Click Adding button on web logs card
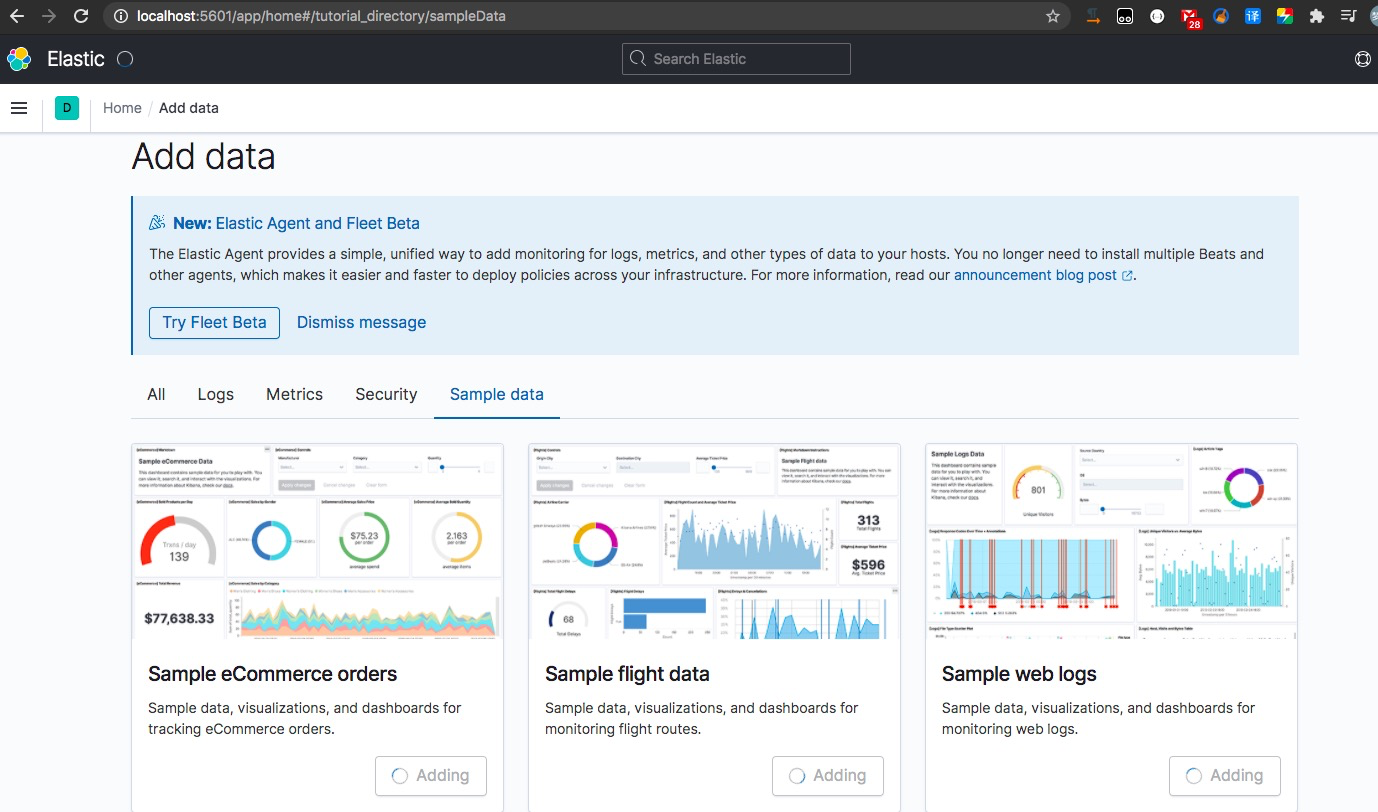The image size is (1378, 812). [1225, 775]
